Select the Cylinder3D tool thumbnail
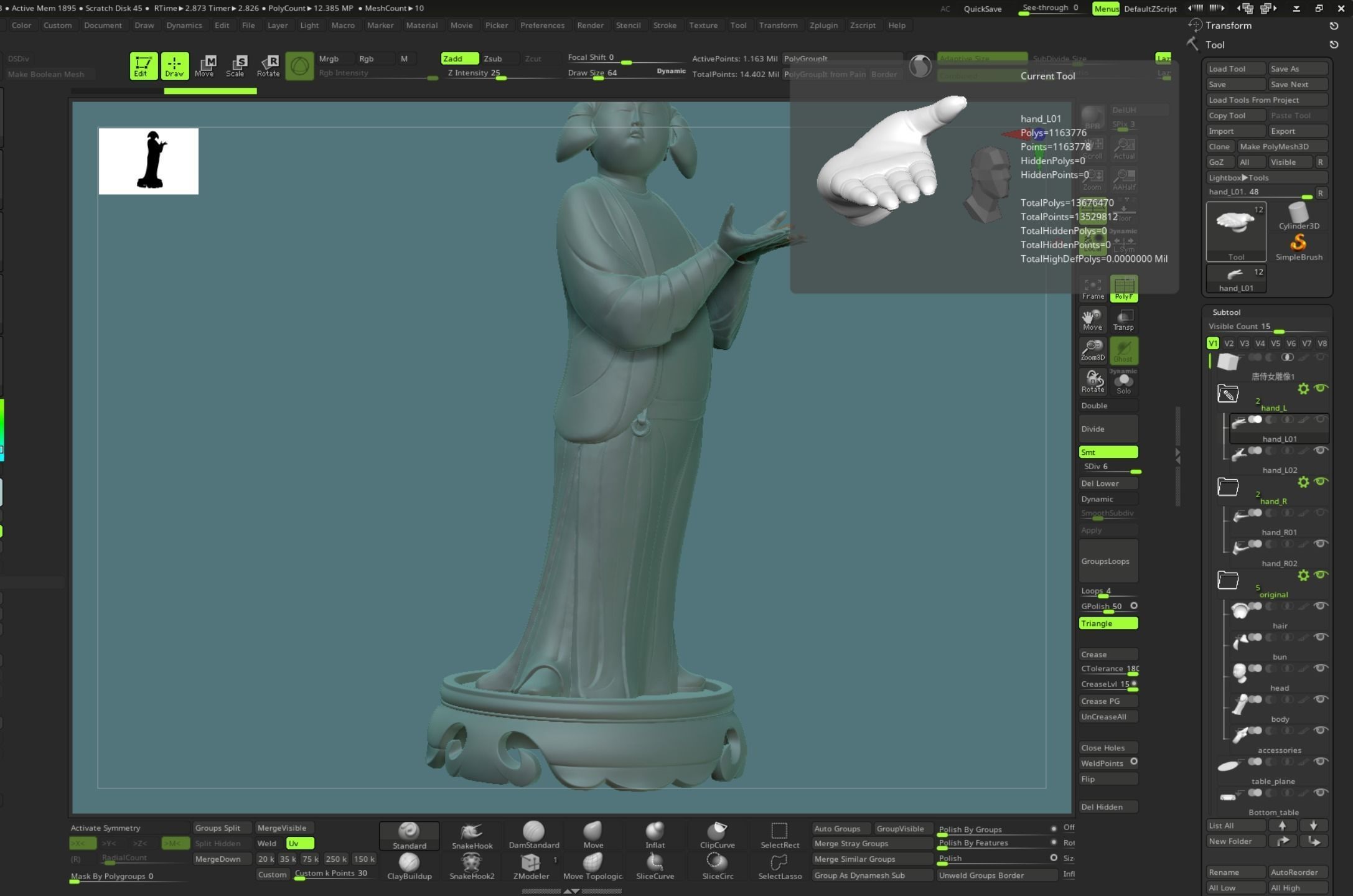 click(x=1299, y=216)
